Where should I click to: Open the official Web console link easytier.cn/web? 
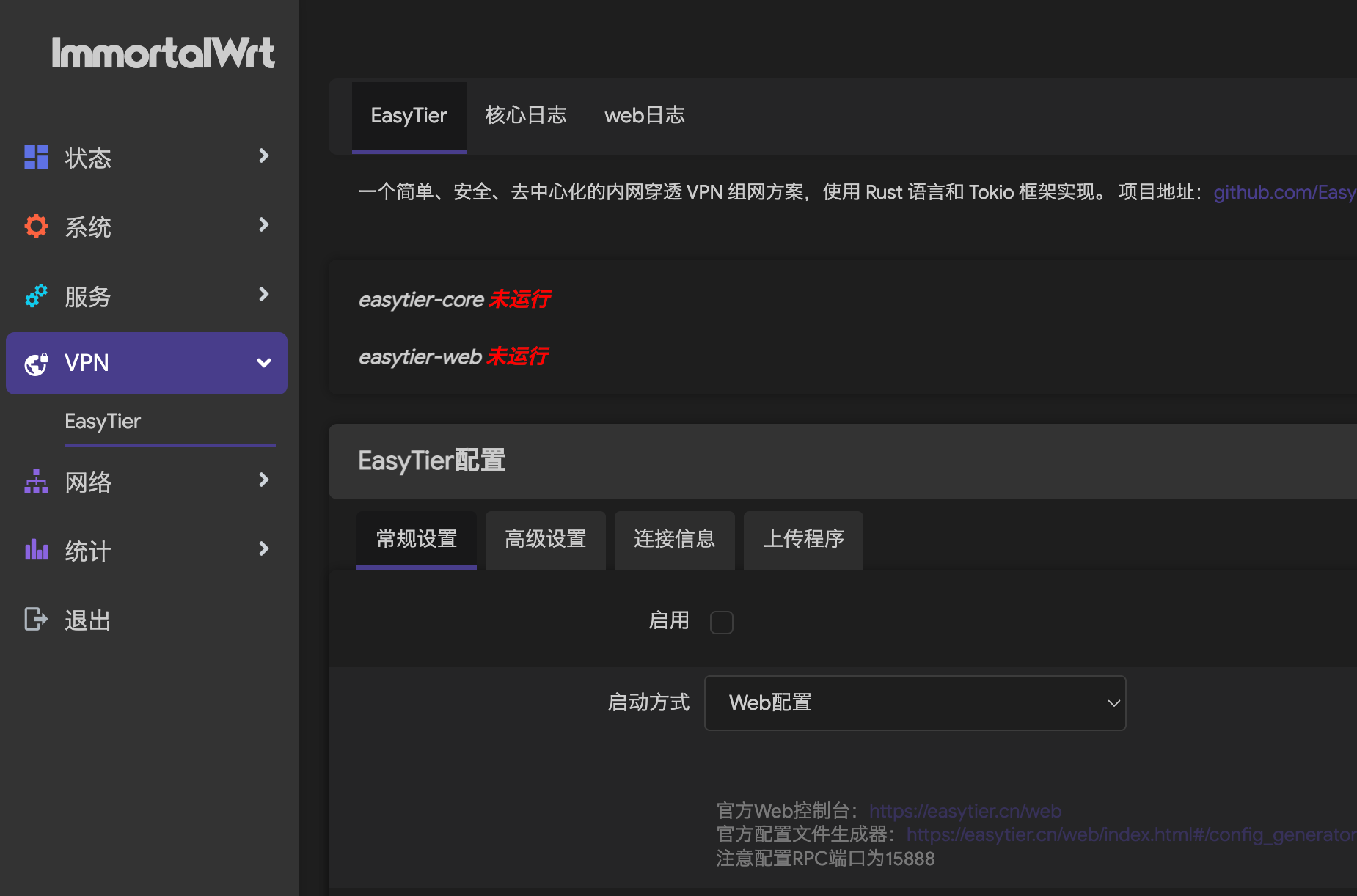(964, 811)
